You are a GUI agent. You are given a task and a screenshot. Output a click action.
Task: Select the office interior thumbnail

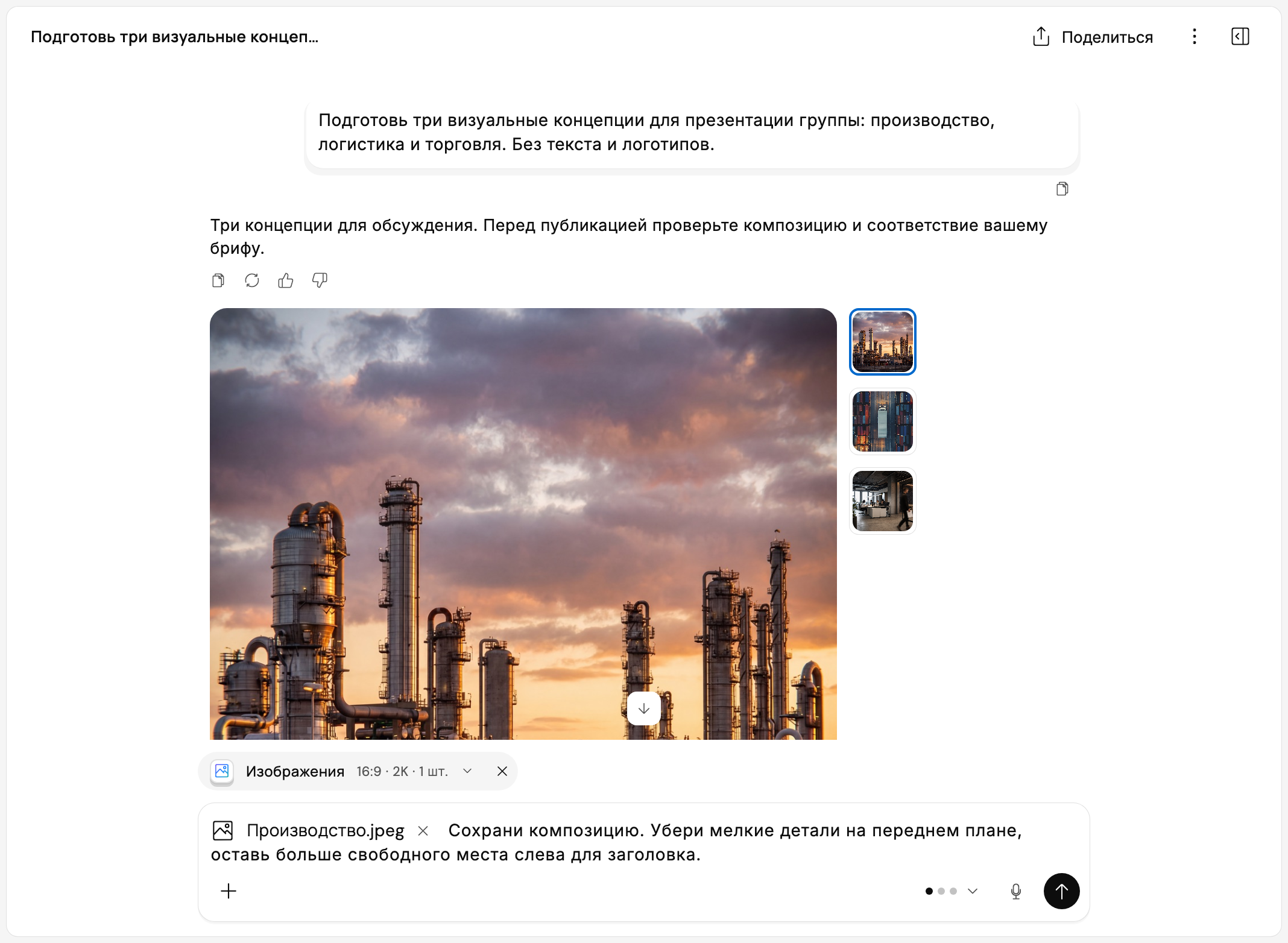tap(883, 501)
